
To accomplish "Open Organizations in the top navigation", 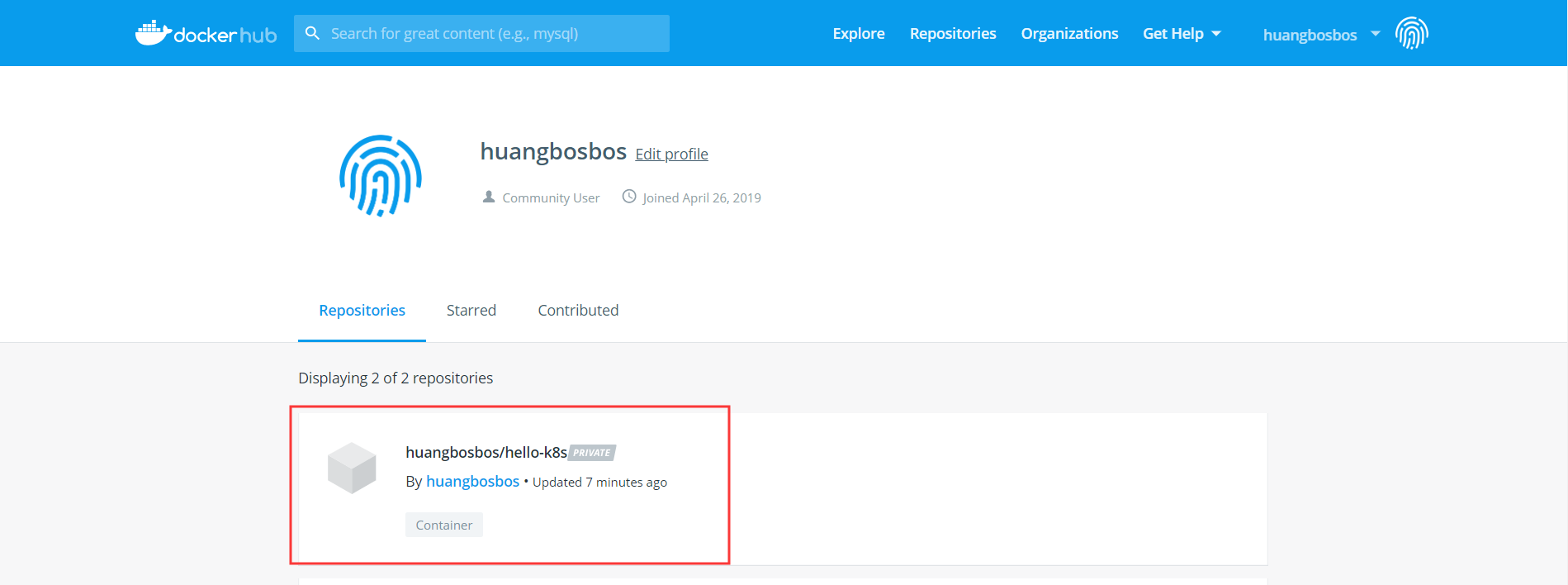I will (1069, 33).
